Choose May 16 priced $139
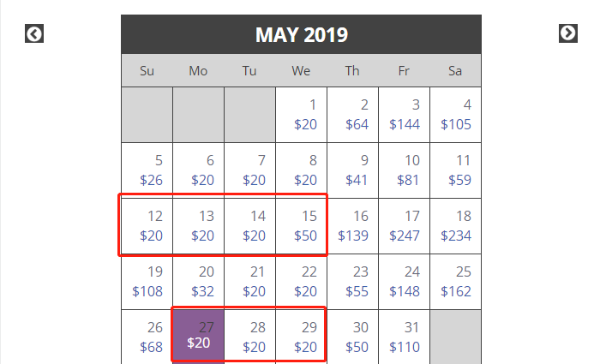Screen dimensions: 600x364 [x=353, y=226]
